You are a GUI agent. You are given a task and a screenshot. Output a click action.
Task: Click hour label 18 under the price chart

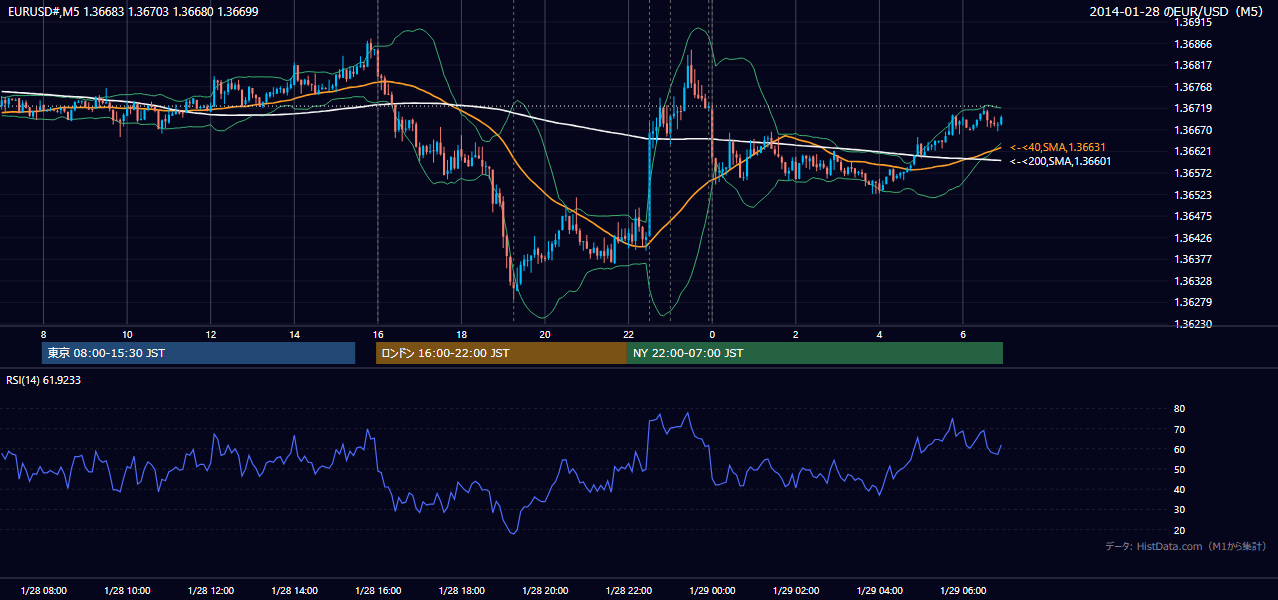[x=461, y=334]
